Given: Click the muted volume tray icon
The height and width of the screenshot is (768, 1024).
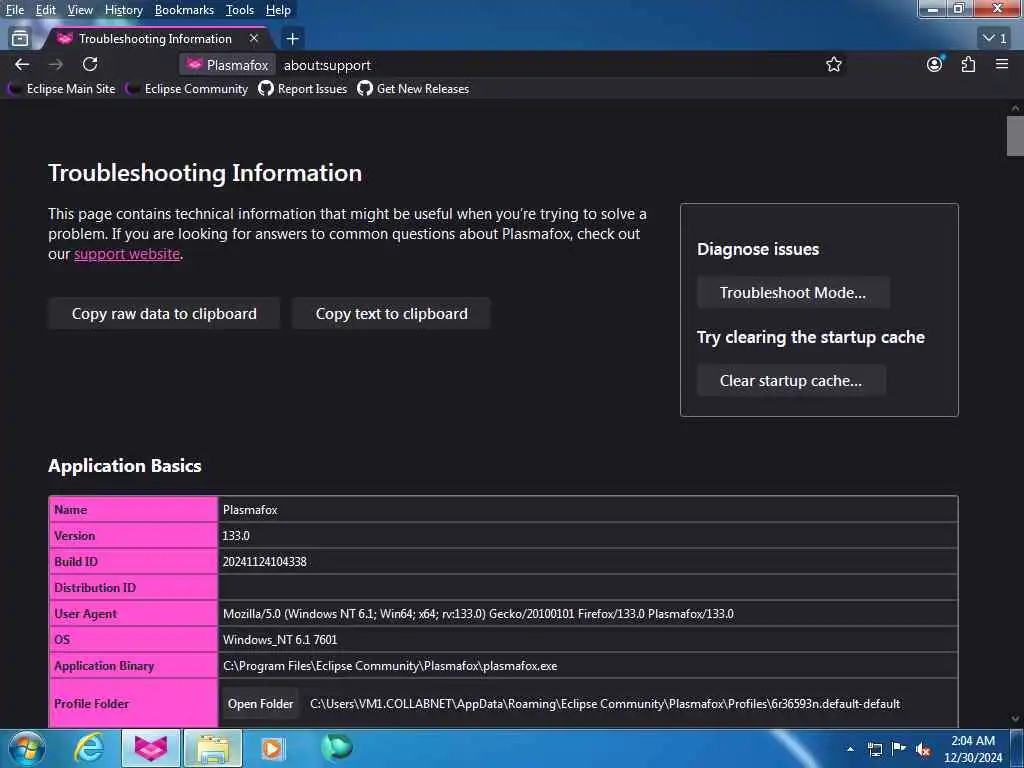Looking at the screenshot, I should tap(923, 749).
